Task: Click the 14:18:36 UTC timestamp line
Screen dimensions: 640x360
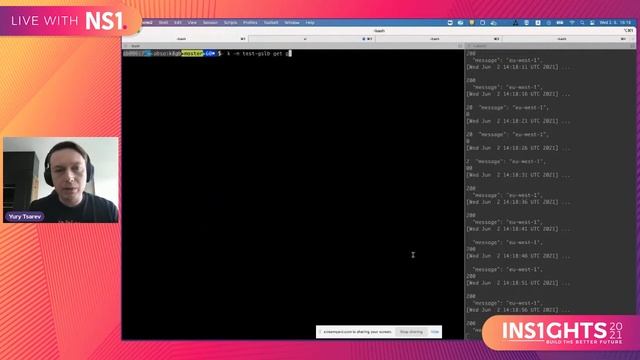Action: [x=518, y=202]
